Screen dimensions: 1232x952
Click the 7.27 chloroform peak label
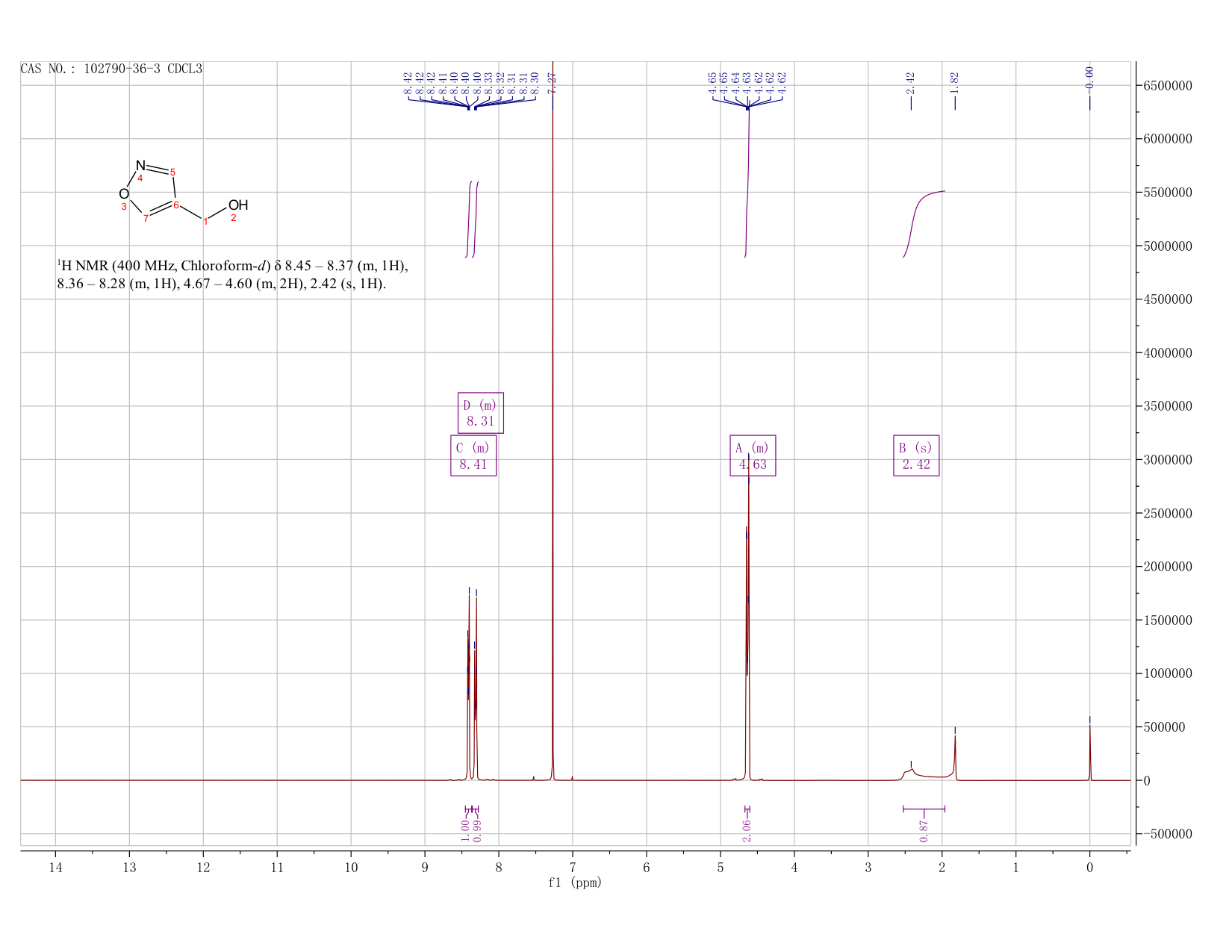[x=553, y=83]
